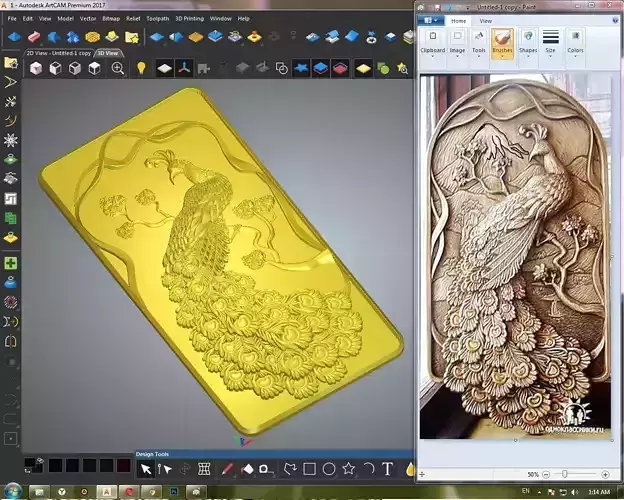Switch to the 2D View - Untitled-1 copy tab
624x500 pixels.
tap(58, 53)
